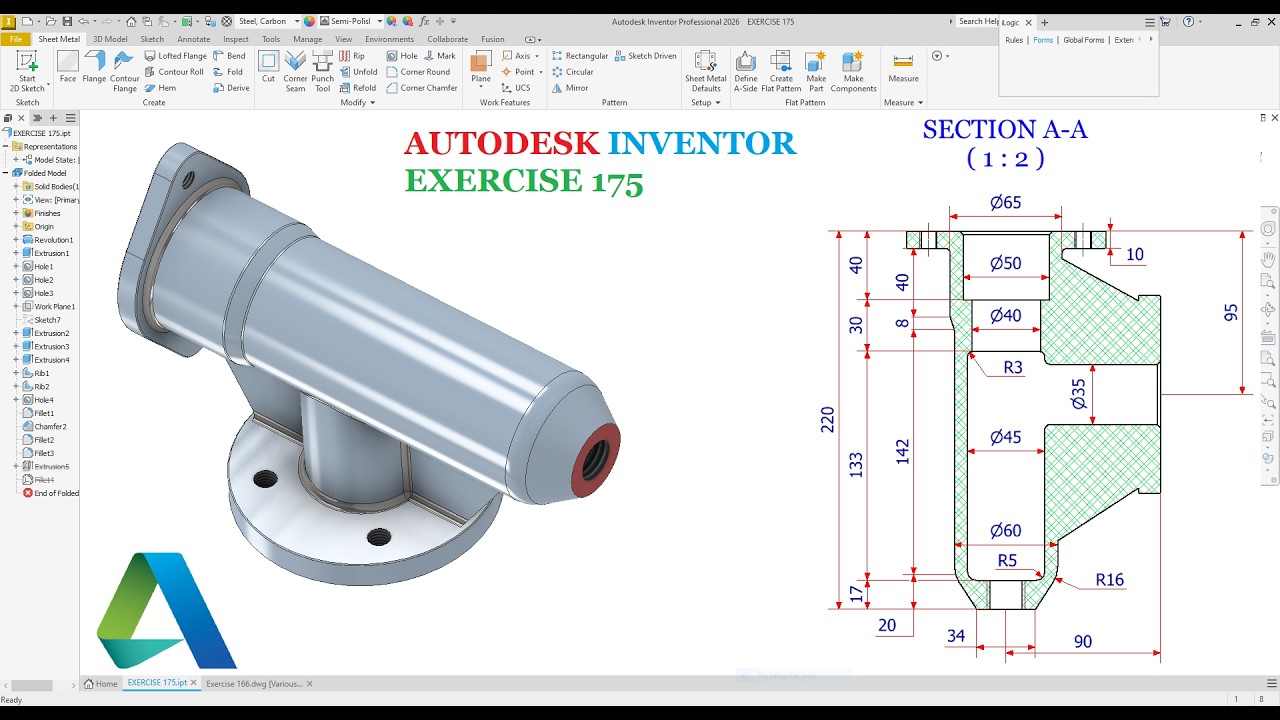Close the Logic panel tab
1280x720 pixels.
(x=1028, y=22)
